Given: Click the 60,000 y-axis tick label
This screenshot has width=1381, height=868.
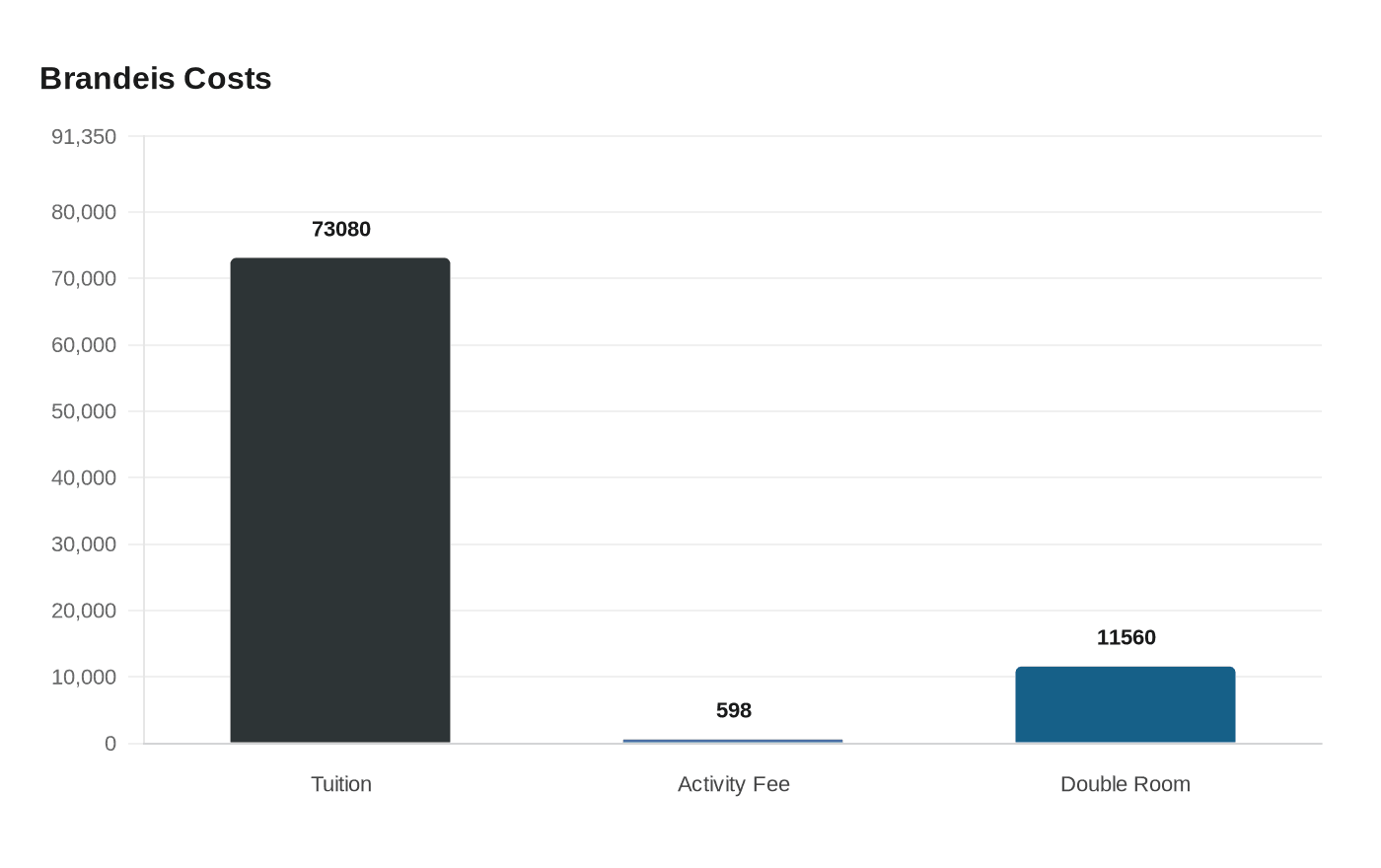Looking at the screenshot, I should point(84,345).
